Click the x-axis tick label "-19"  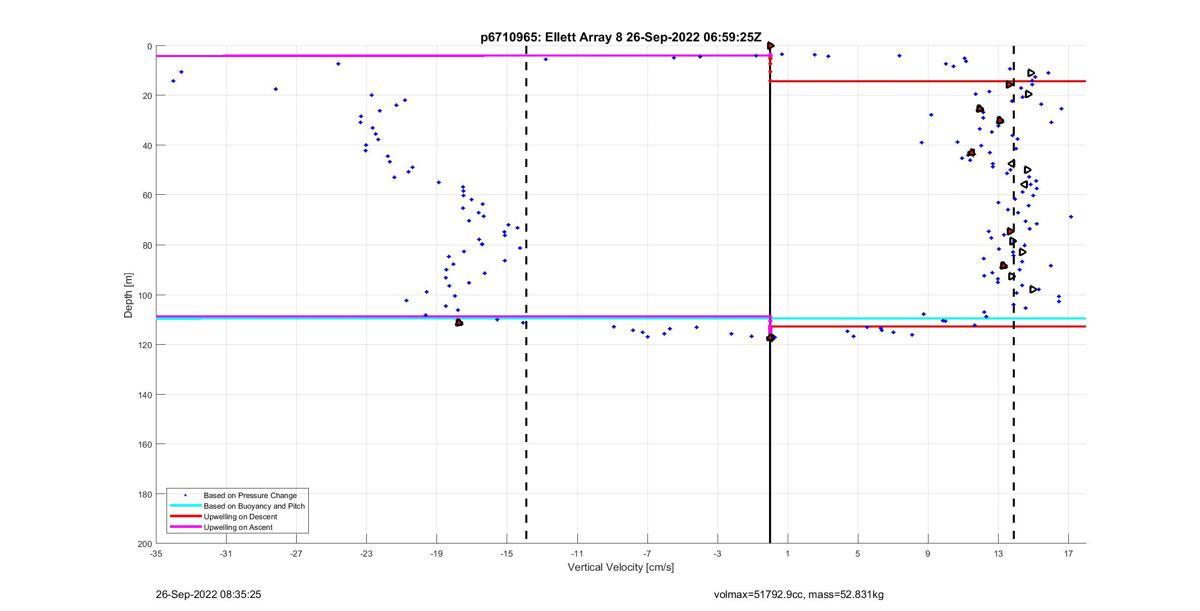tap(436, 553)
